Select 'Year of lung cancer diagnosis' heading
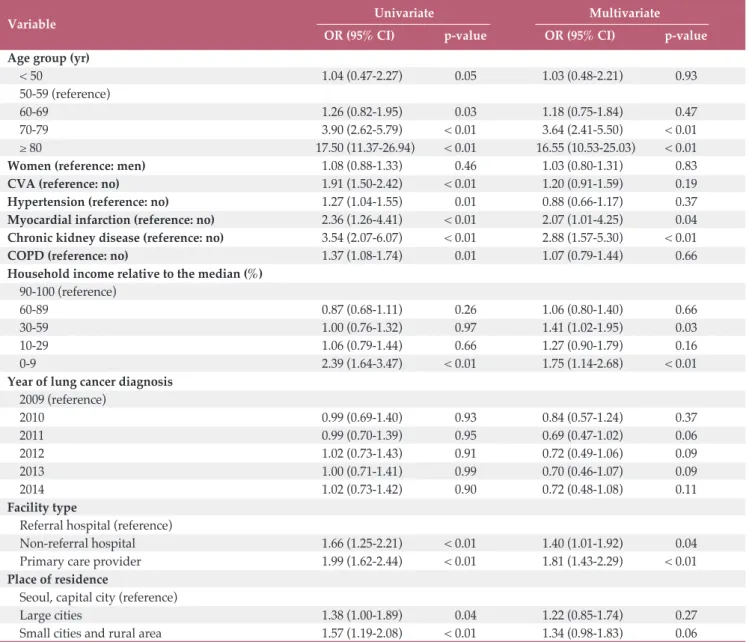Viewport: 749px width, 642px height. click(x=90, y=382)
